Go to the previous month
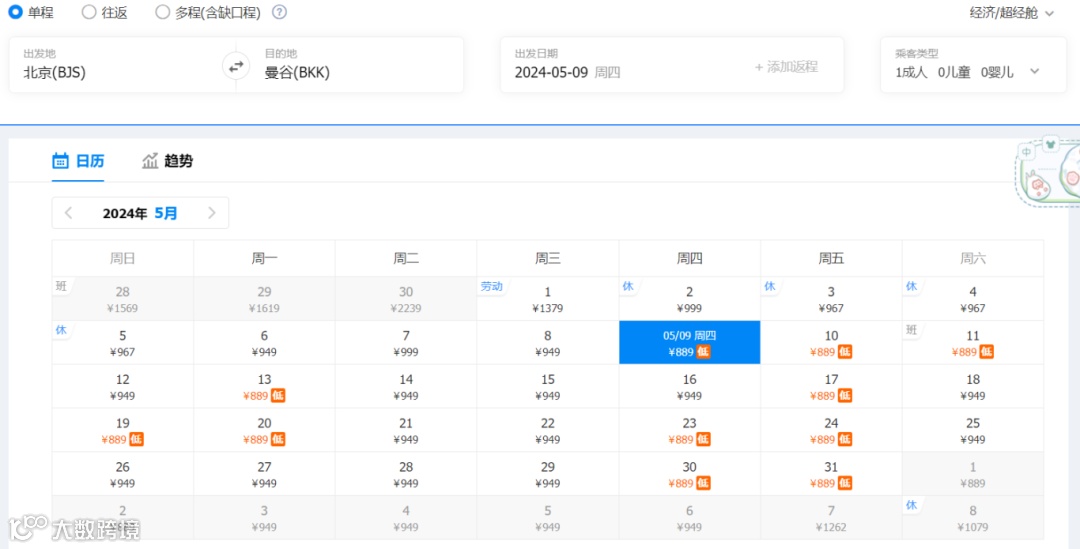1080x549 pixels. (x=68, y=214)
